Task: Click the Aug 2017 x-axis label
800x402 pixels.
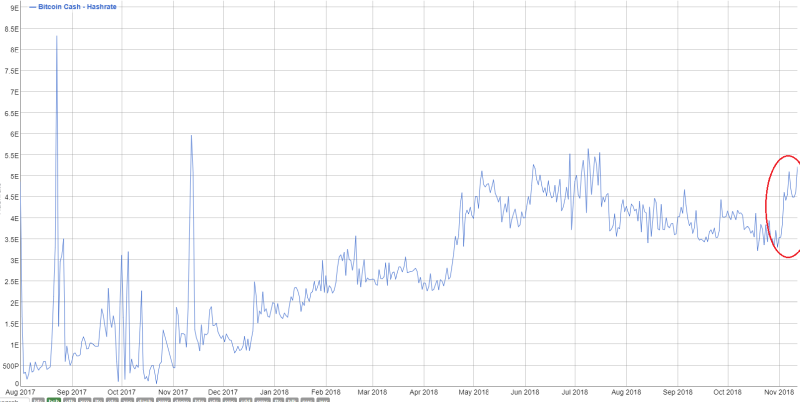Action: click(20, 391)
